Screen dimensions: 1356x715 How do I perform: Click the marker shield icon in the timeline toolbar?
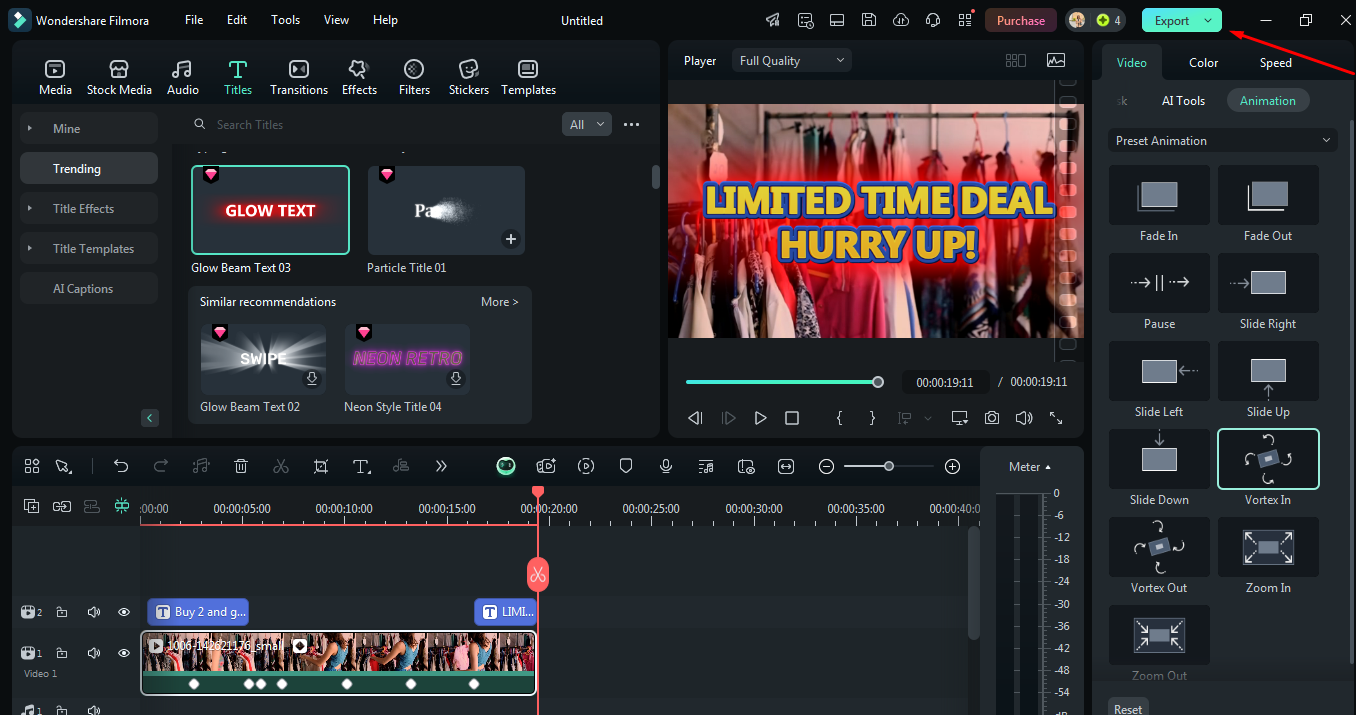[626, 466]
